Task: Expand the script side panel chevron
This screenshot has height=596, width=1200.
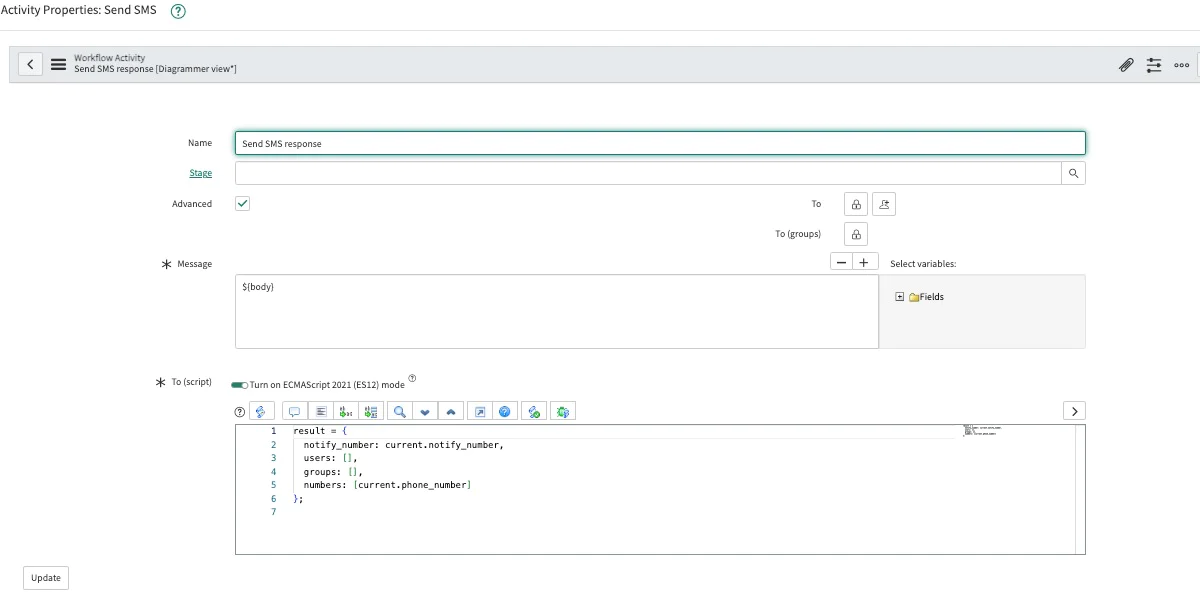Action: 1074,411
